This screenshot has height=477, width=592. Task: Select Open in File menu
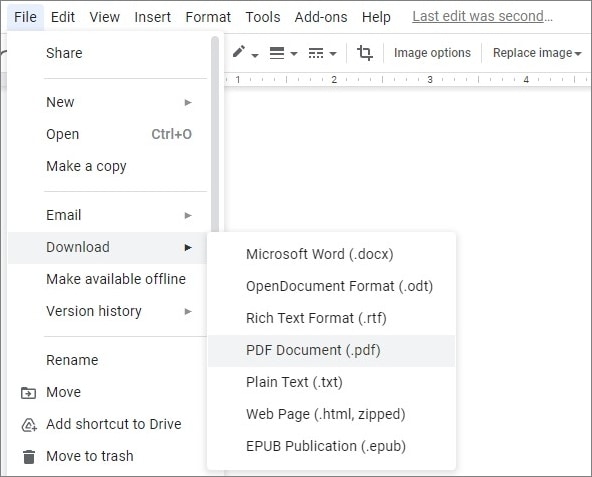tap(108, 134)
